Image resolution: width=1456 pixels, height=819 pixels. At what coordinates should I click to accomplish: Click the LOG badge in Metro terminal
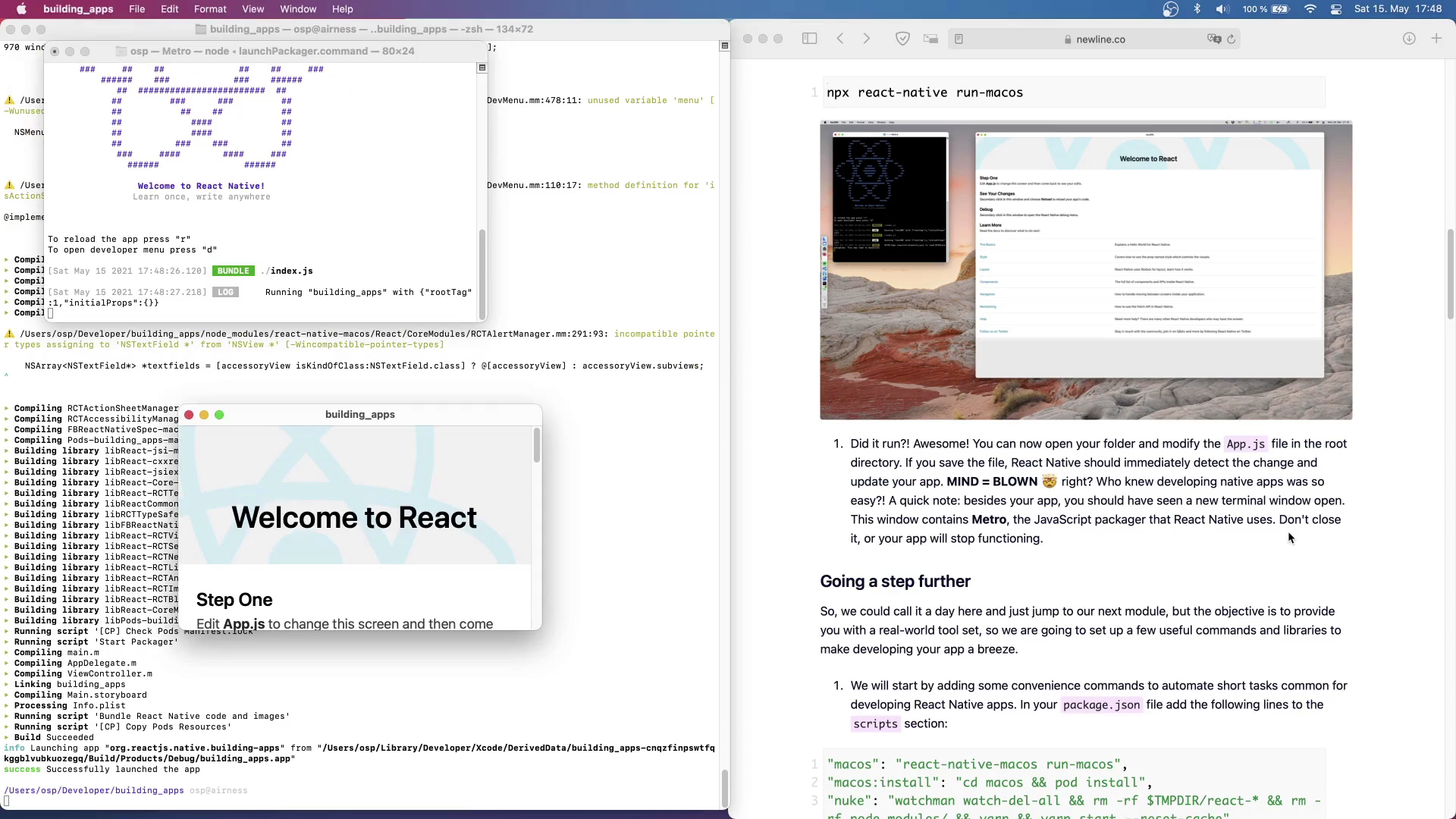(225, 292)
